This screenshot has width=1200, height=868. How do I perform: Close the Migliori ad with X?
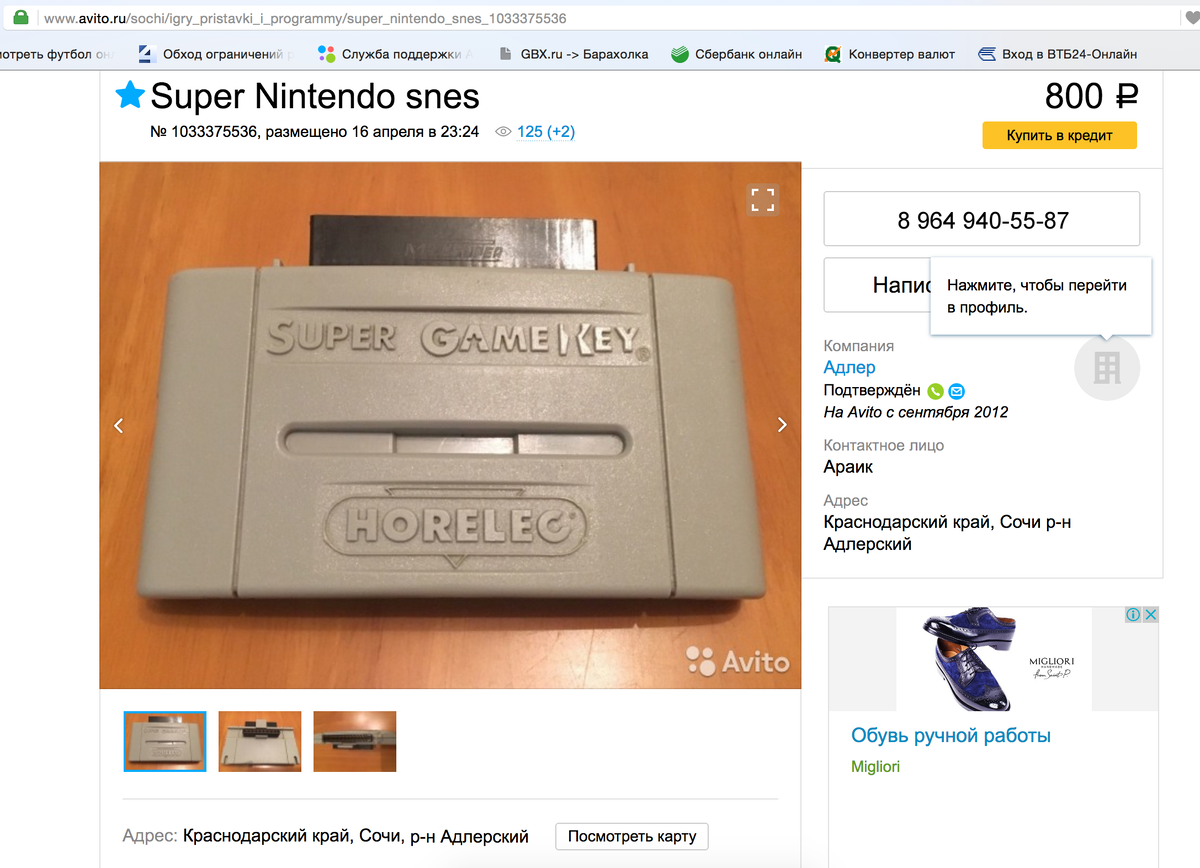pyautogui.click(x=1150, y=615)
